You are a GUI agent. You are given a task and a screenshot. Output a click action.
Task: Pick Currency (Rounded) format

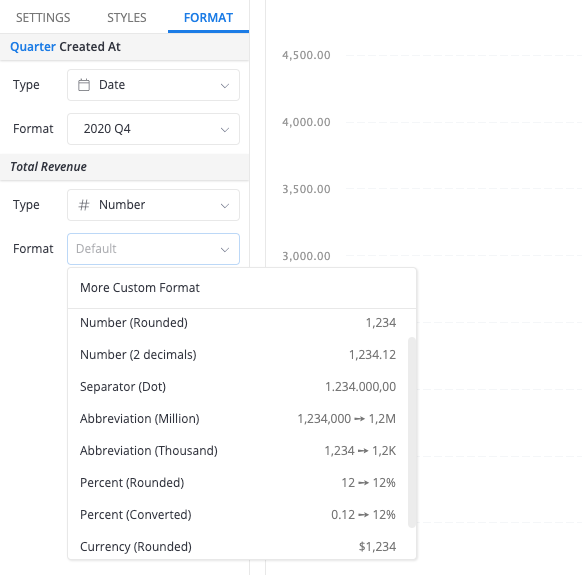(x=238, y=546)
